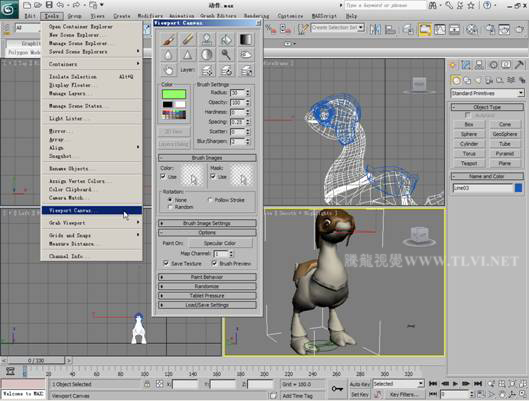Click the Radius value input field
529x401 pixels.
(238, 92)
